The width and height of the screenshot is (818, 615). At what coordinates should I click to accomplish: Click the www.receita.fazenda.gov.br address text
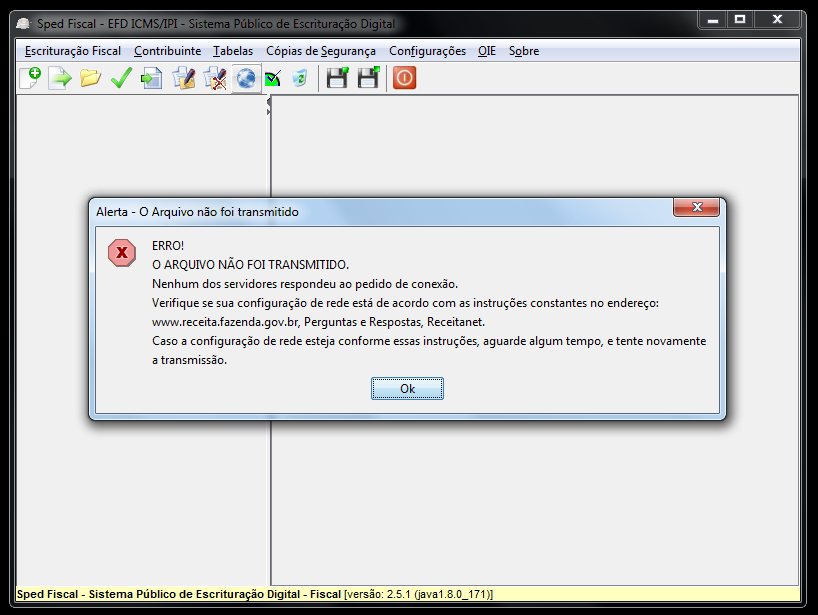click(225, 322)
